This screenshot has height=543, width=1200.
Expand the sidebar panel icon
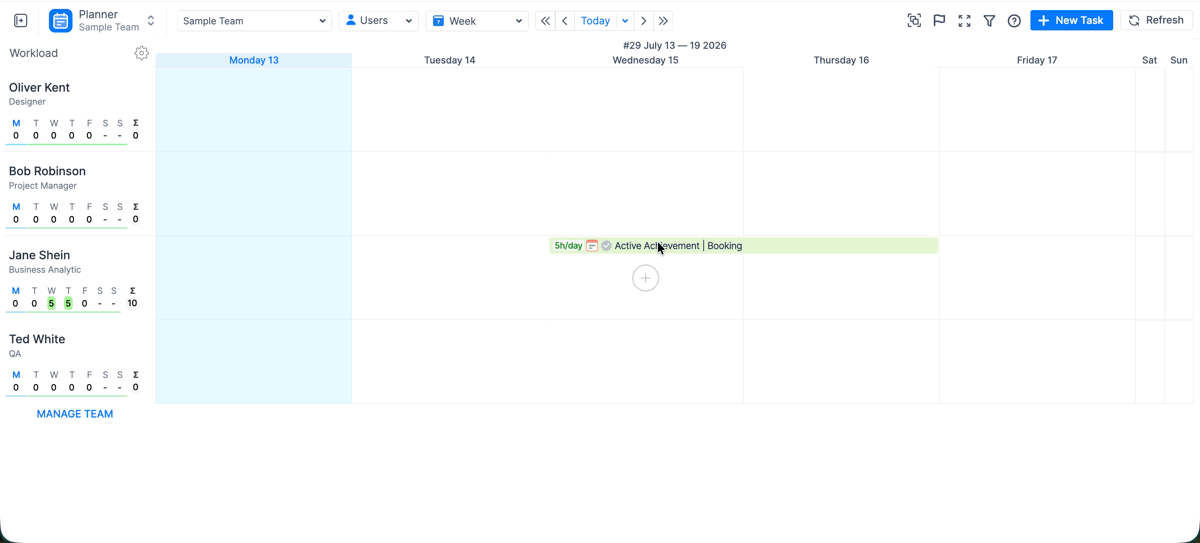[x=20, y=20]
